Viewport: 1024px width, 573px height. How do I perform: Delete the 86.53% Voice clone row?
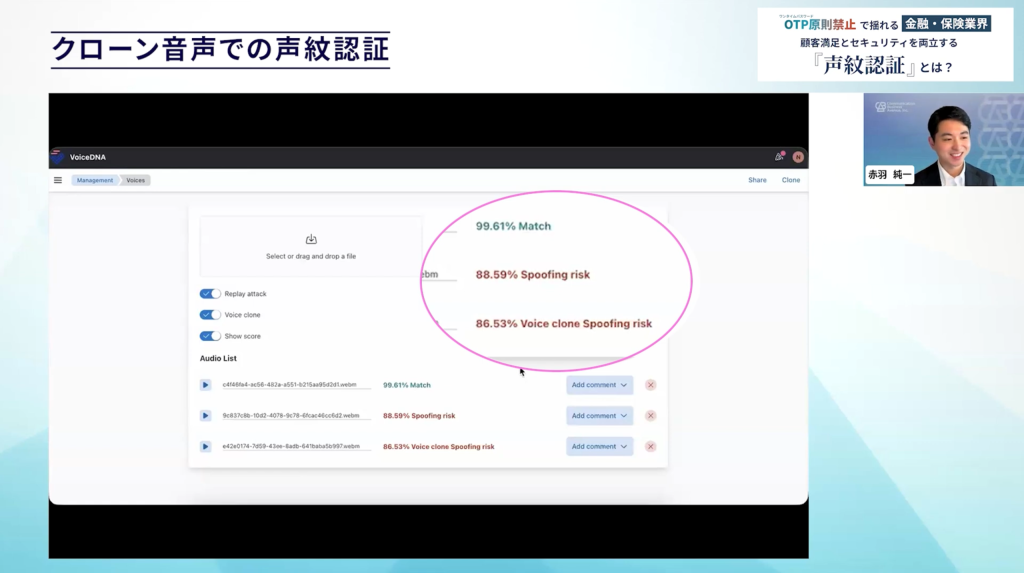point(650,446)
